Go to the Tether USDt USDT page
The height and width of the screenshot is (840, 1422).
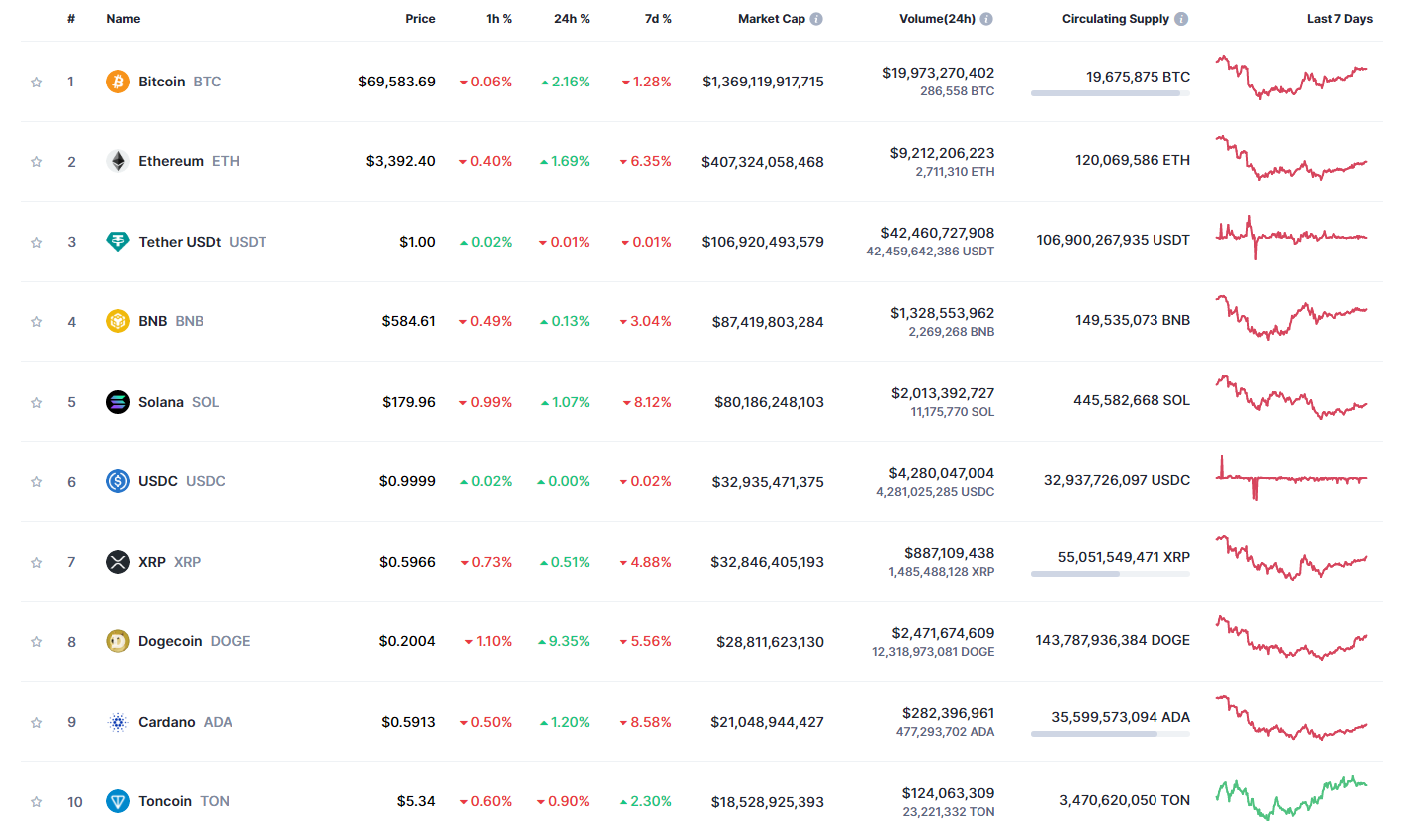point(202,242)
